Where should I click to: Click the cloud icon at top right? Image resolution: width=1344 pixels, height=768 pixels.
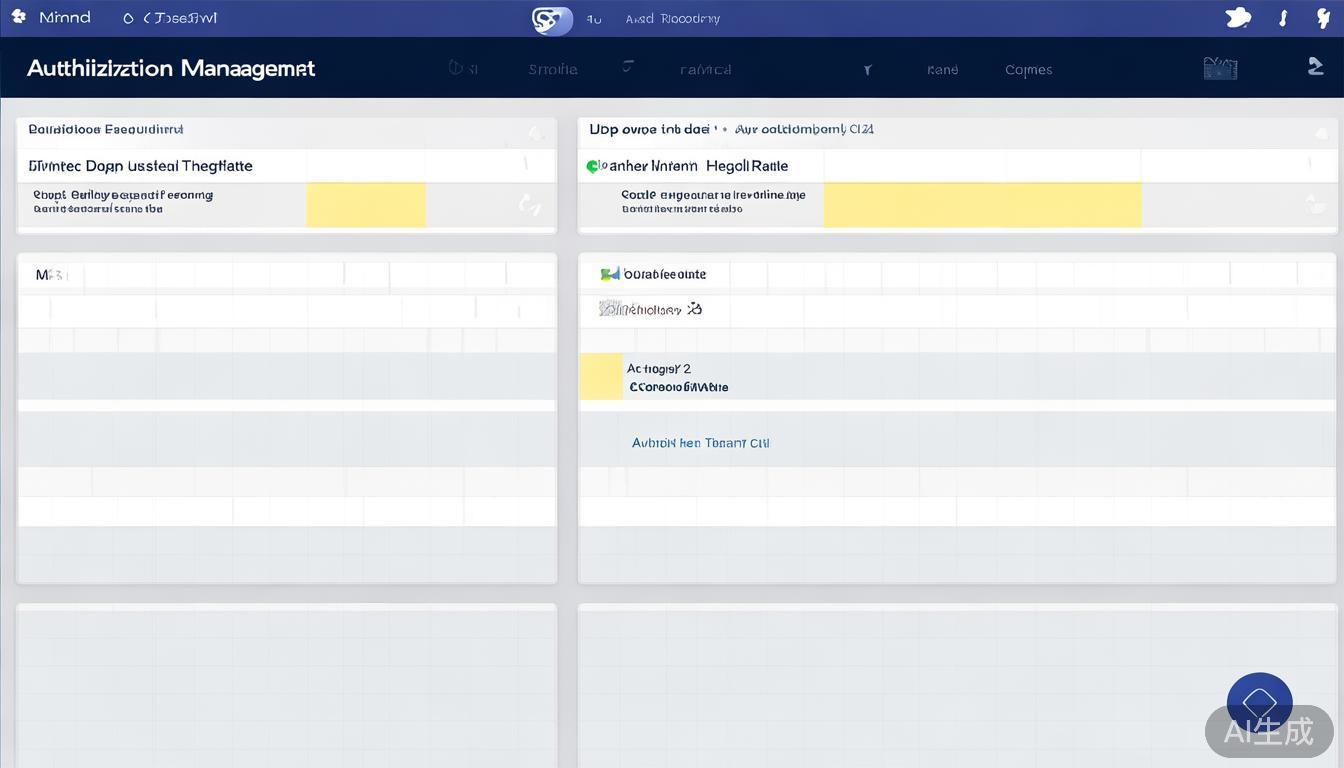coord(1238,18)
